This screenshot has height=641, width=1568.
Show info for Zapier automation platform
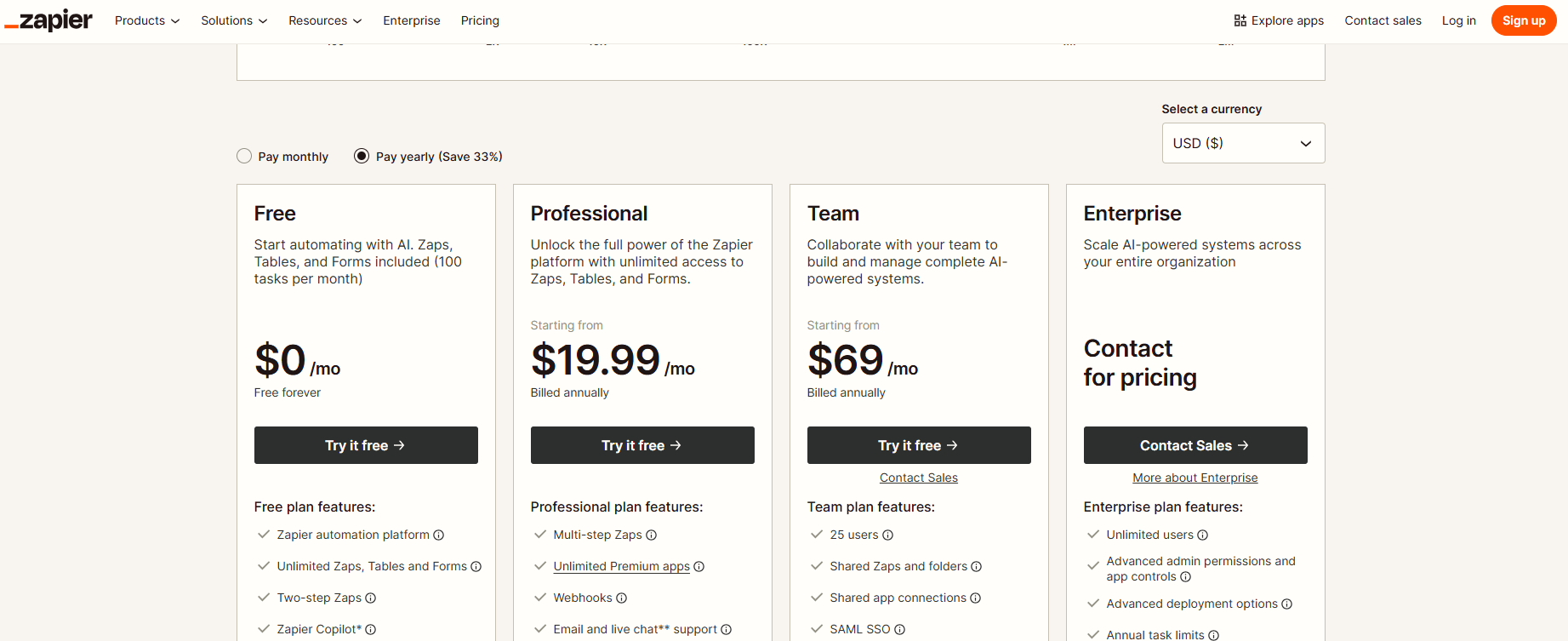pyautogui.click(x=439, y=535)
